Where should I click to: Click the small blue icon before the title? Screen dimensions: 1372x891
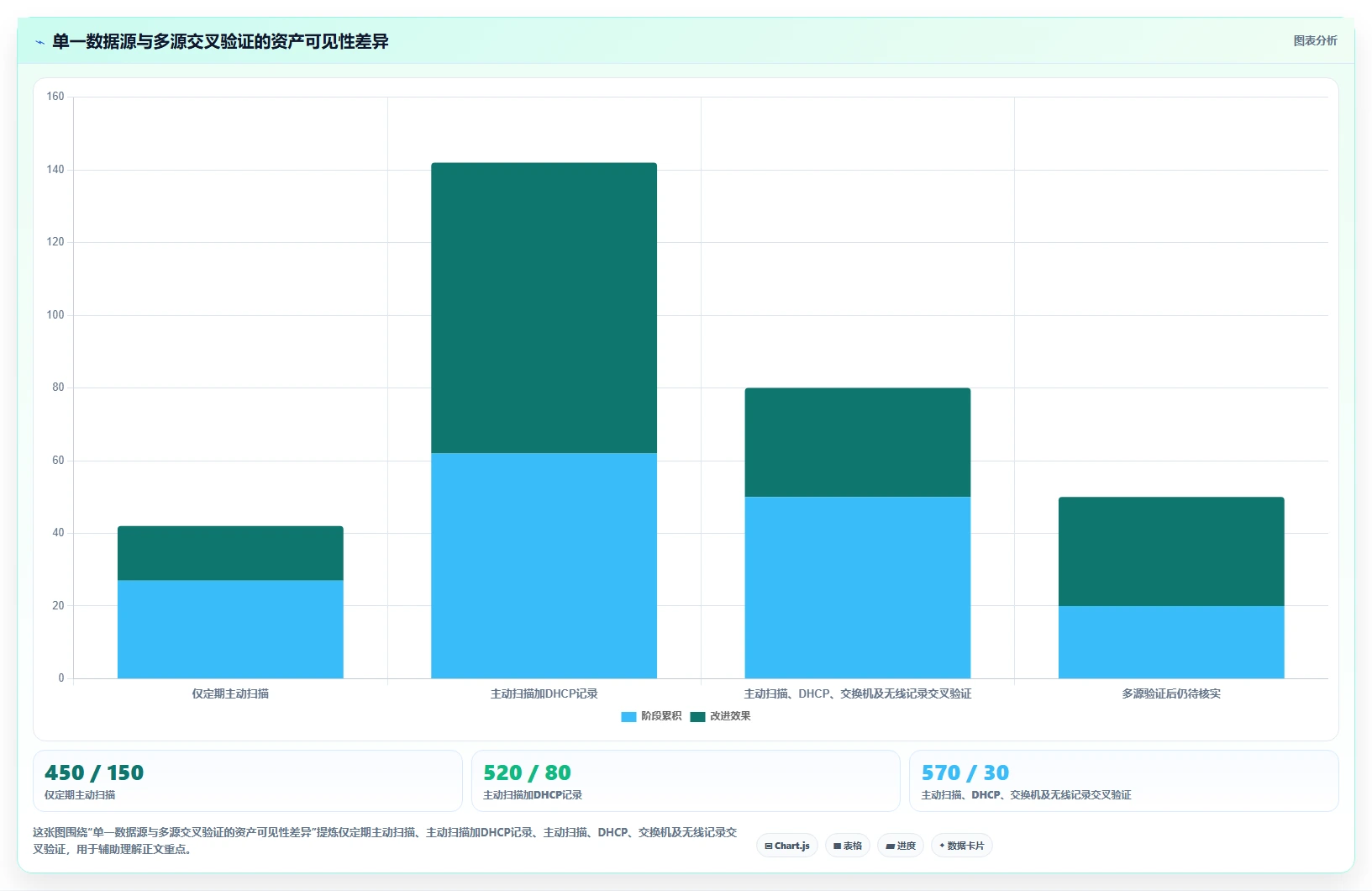pos(39,42)
